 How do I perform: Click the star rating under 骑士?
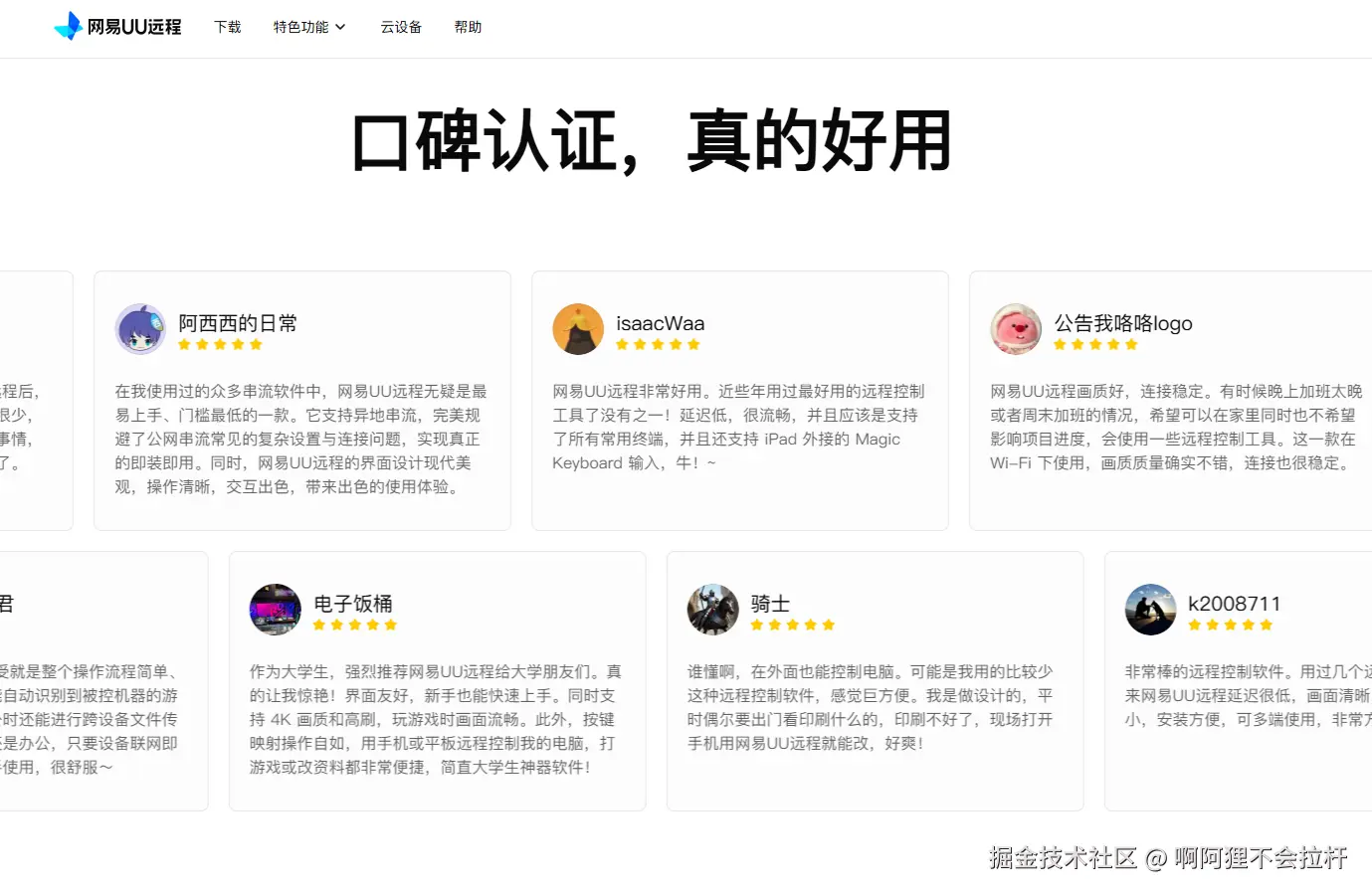click(793, 625)
